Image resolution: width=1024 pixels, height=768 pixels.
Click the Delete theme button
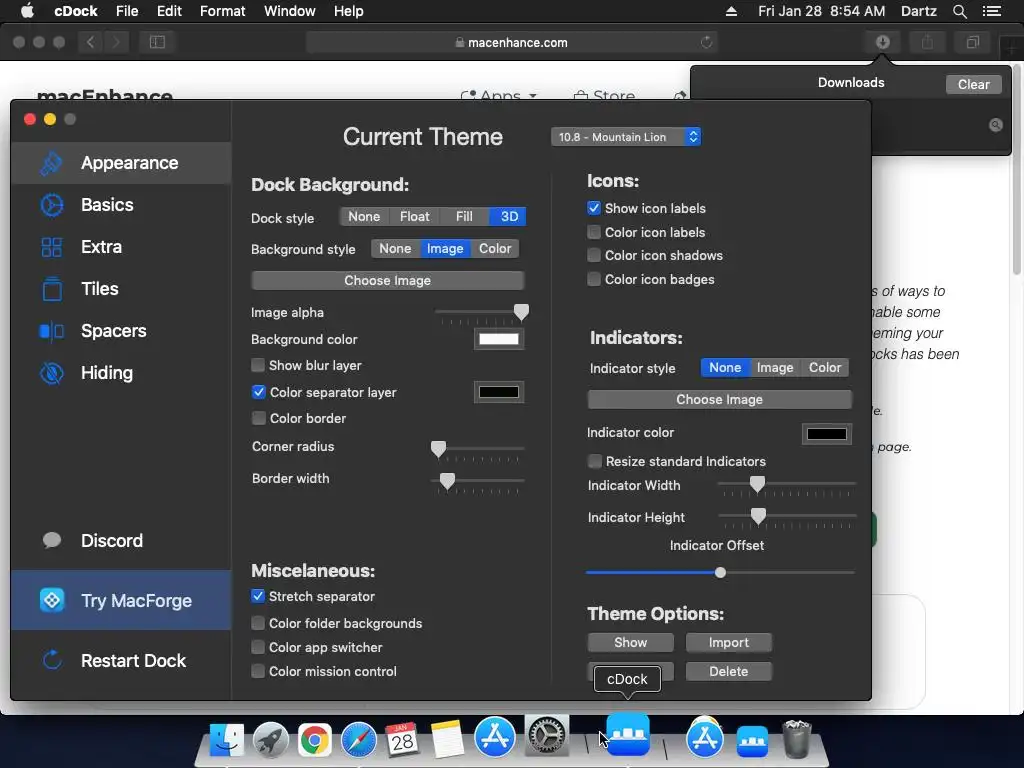[728, 671]
